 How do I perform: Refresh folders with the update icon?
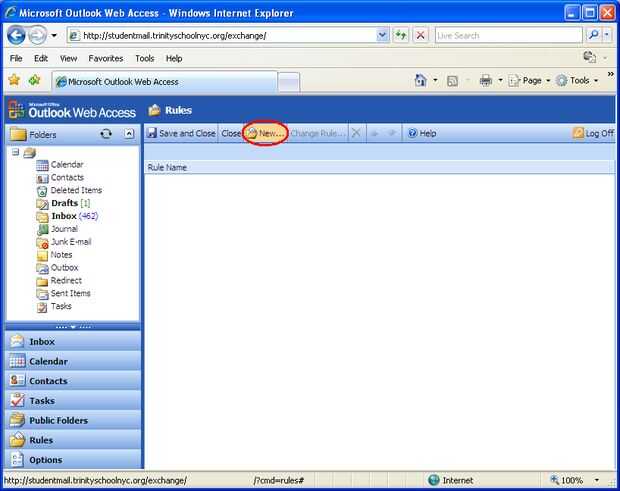tap(106, 134)
